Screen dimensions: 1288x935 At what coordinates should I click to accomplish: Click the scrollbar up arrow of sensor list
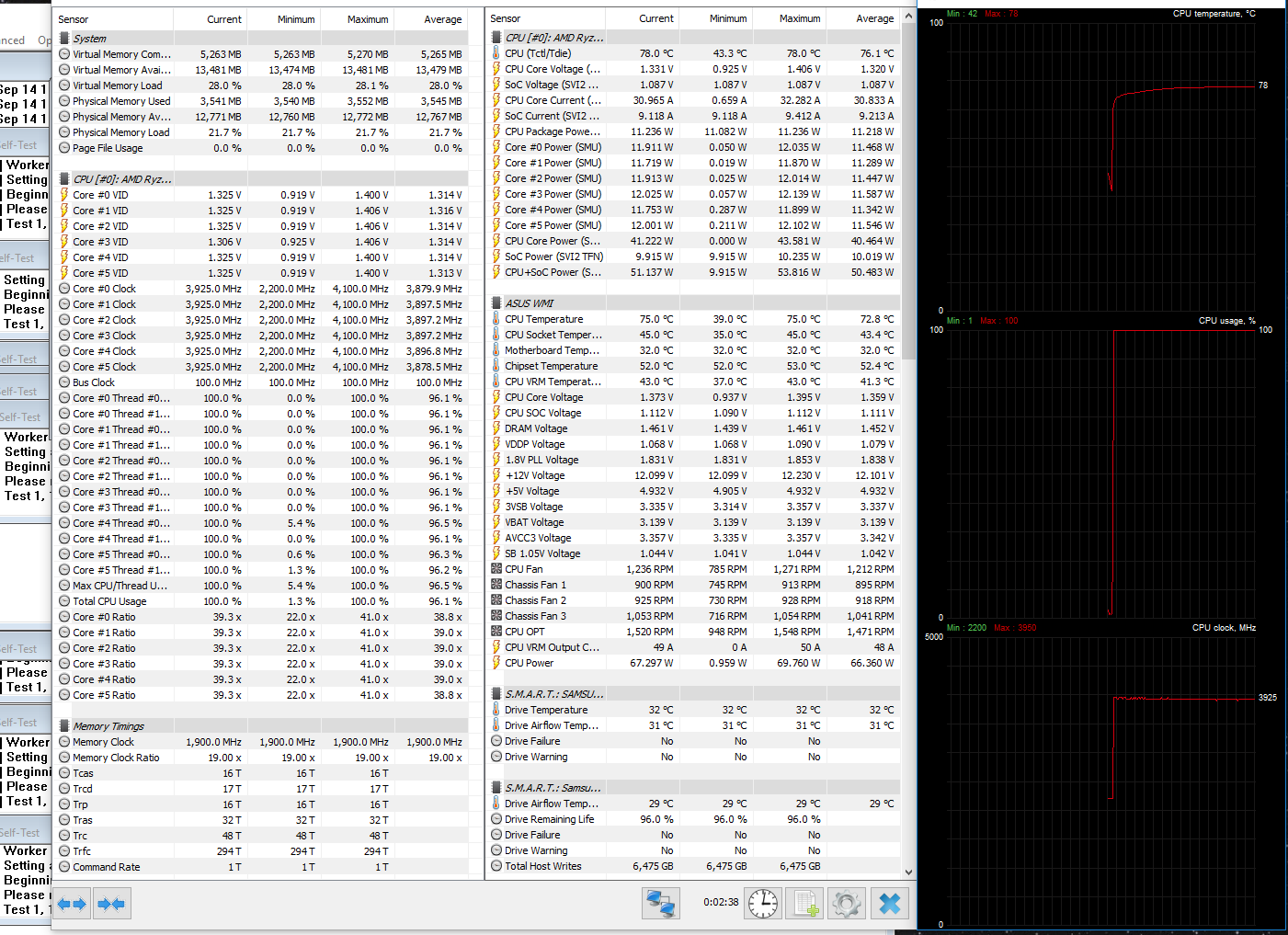[908, 17]
